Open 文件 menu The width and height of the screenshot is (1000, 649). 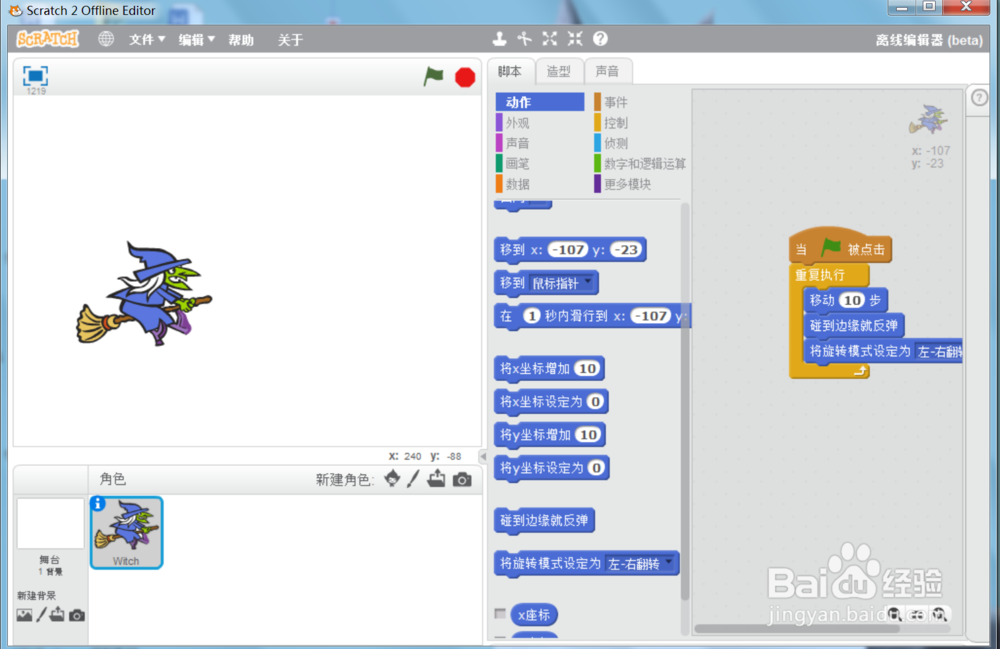click(x=147, y=40)
